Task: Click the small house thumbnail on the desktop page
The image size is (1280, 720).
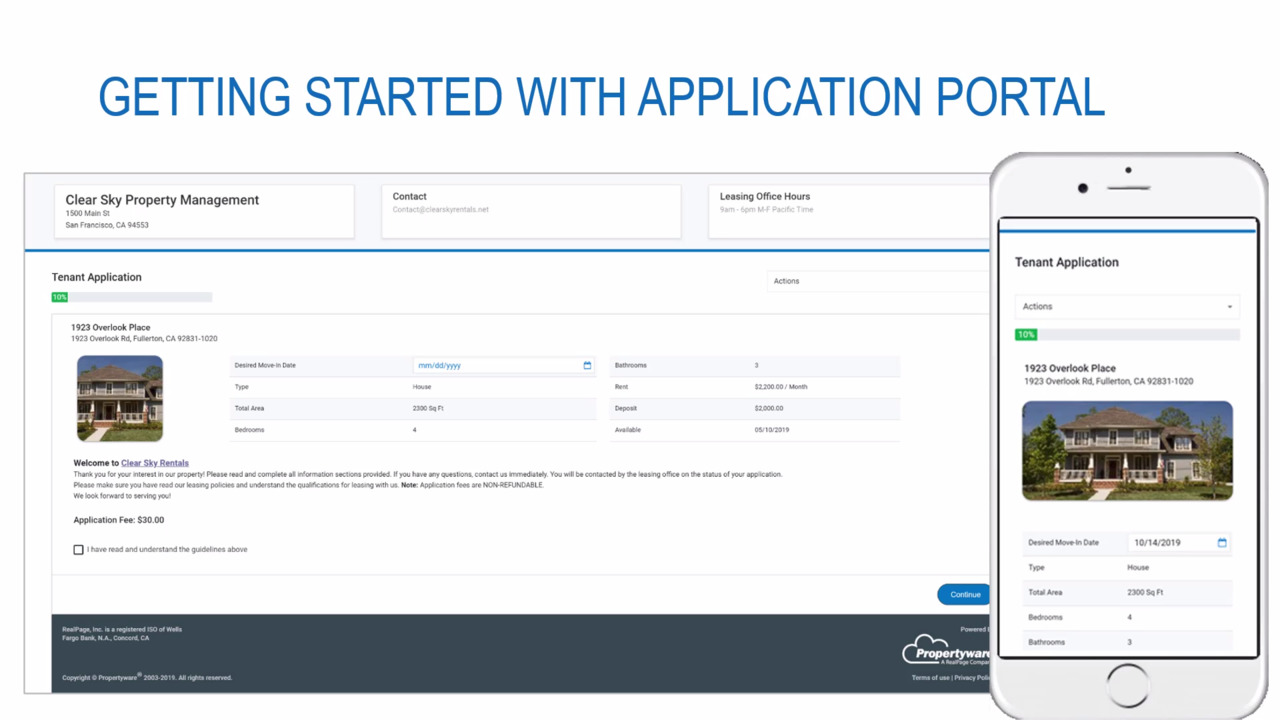Action: [120, 398]
